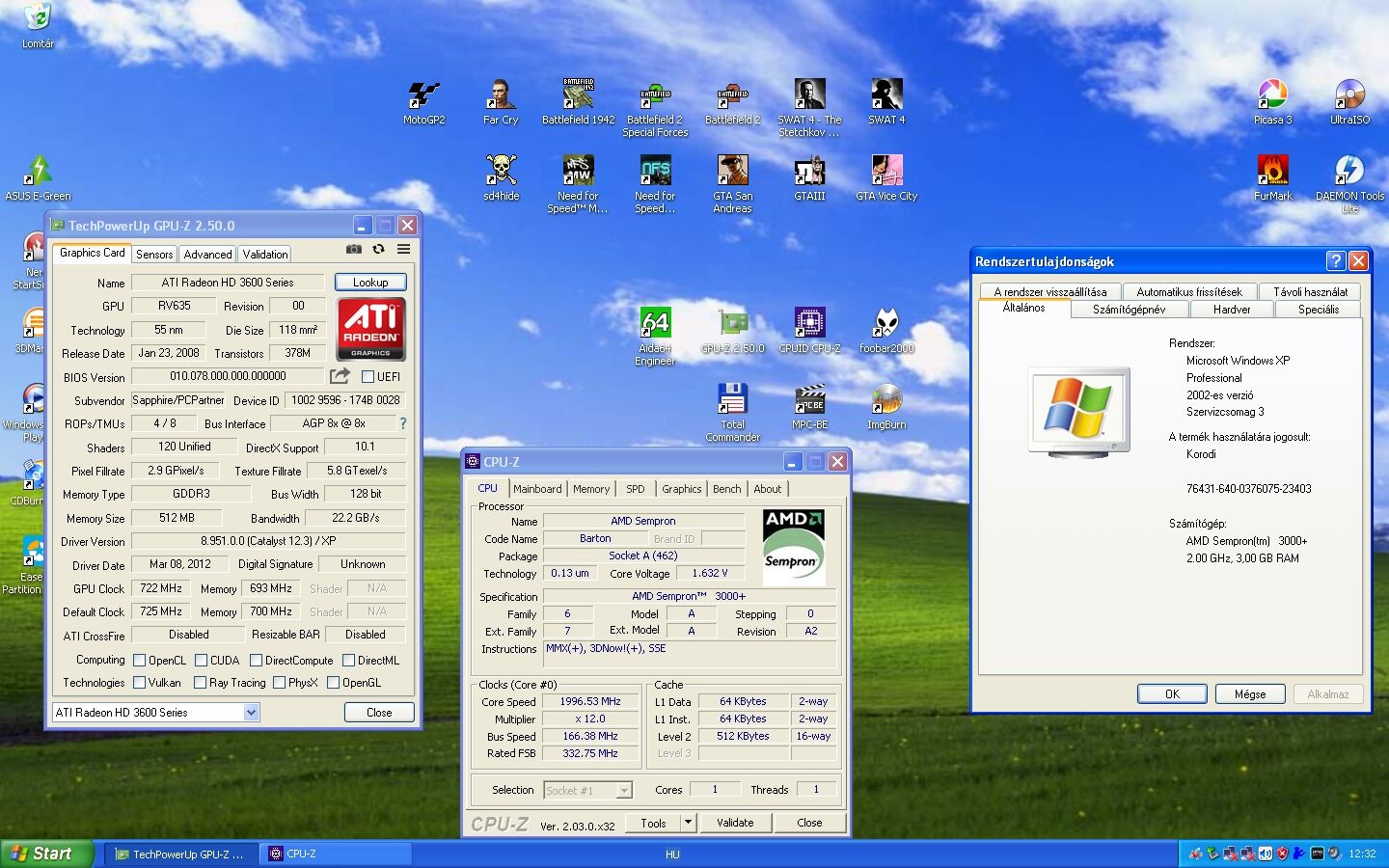Open the FurMark desktop icon
Screen dimensions: 1389x868
pyautogui.click(x=1272, y=172)
